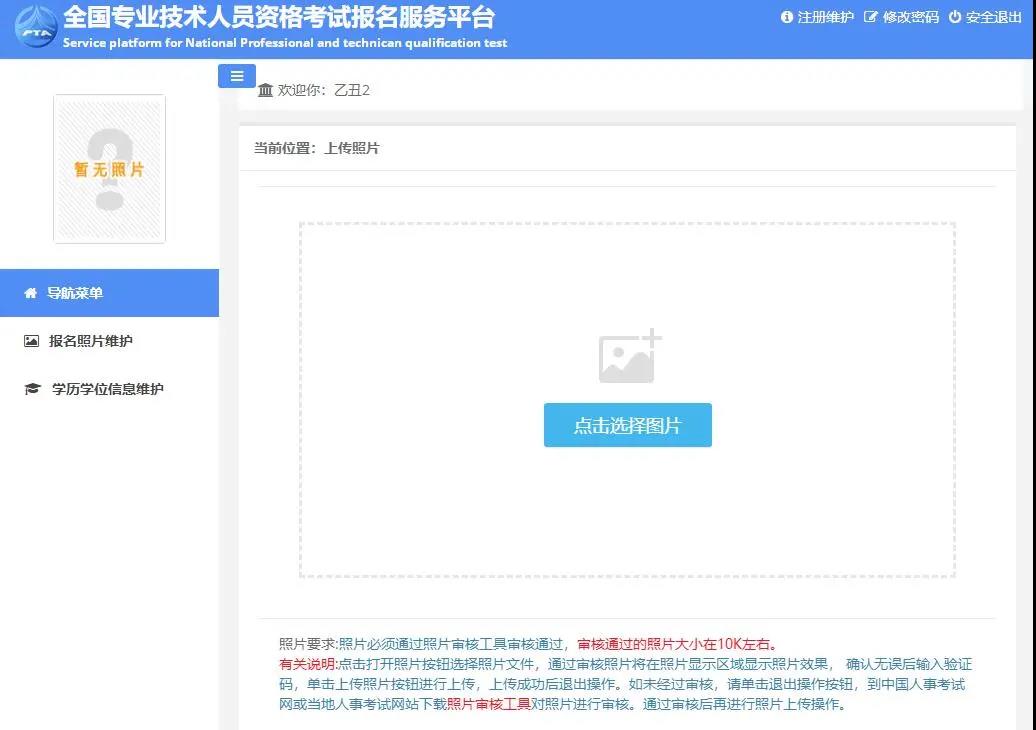
Task: Click the 暂无照片 placeholder thumbnail
Action: [x=109, y=168]
